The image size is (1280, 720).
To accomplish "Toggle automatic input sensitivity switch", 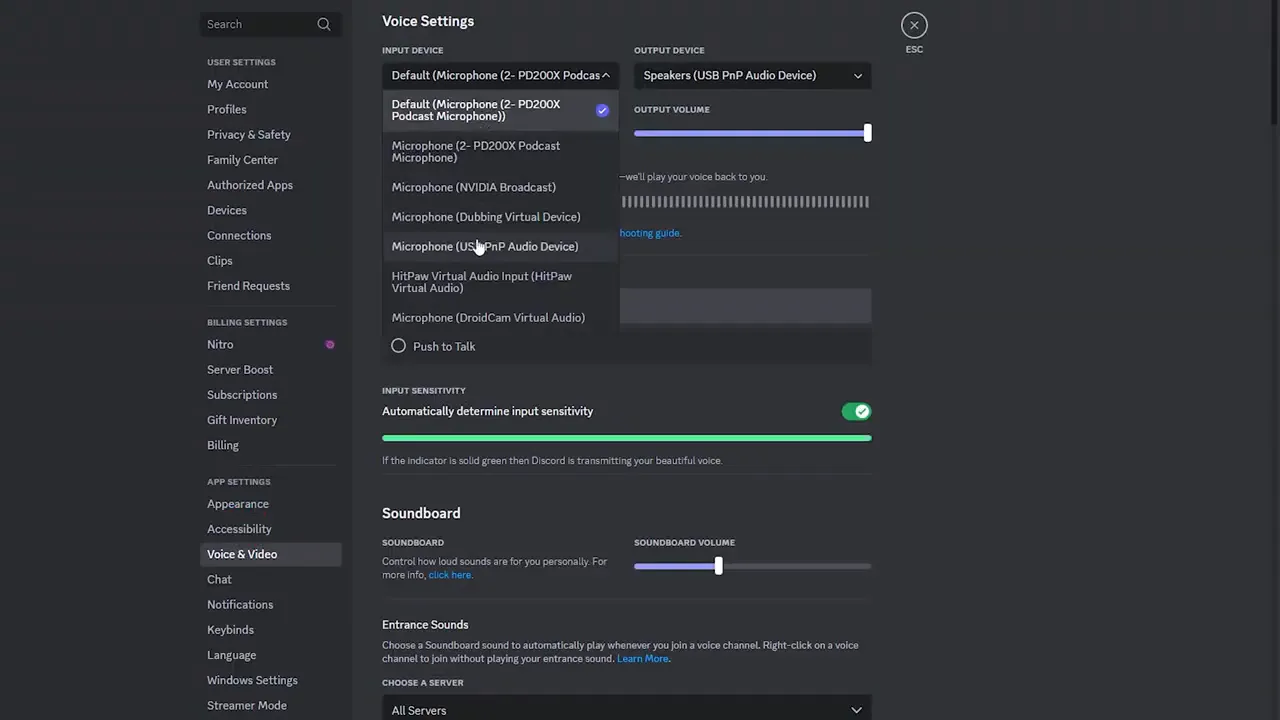I will [x=856, y=411].
